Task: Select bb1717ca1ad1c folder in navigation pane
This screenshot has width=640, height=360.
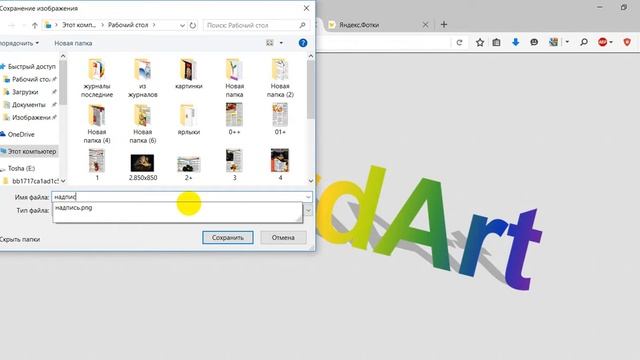Action: pyautogui.click(x=35, y=181)
